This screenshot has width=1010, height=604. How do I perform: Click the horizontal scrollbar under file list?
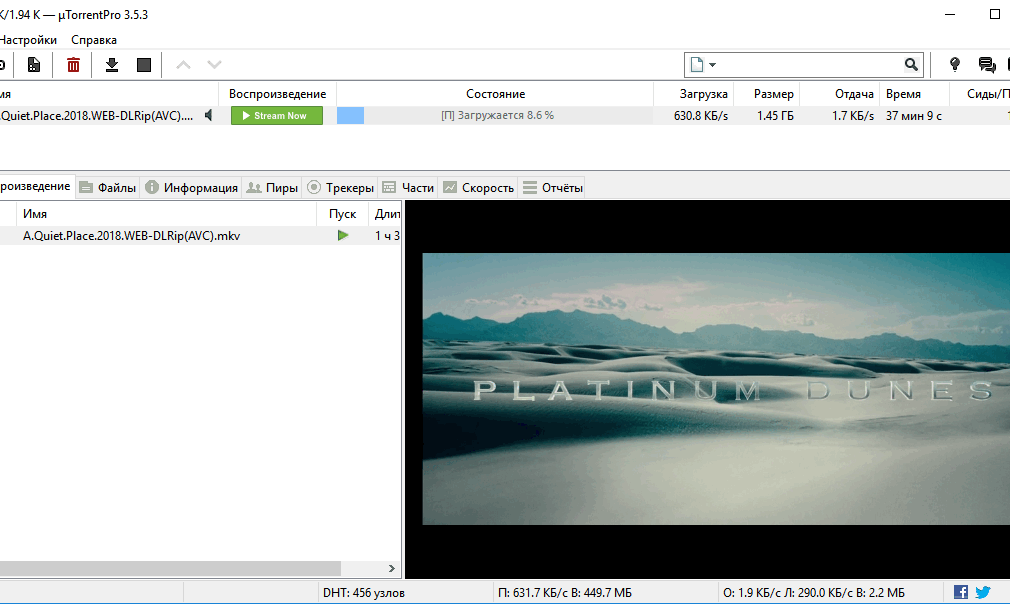(190, 568)
